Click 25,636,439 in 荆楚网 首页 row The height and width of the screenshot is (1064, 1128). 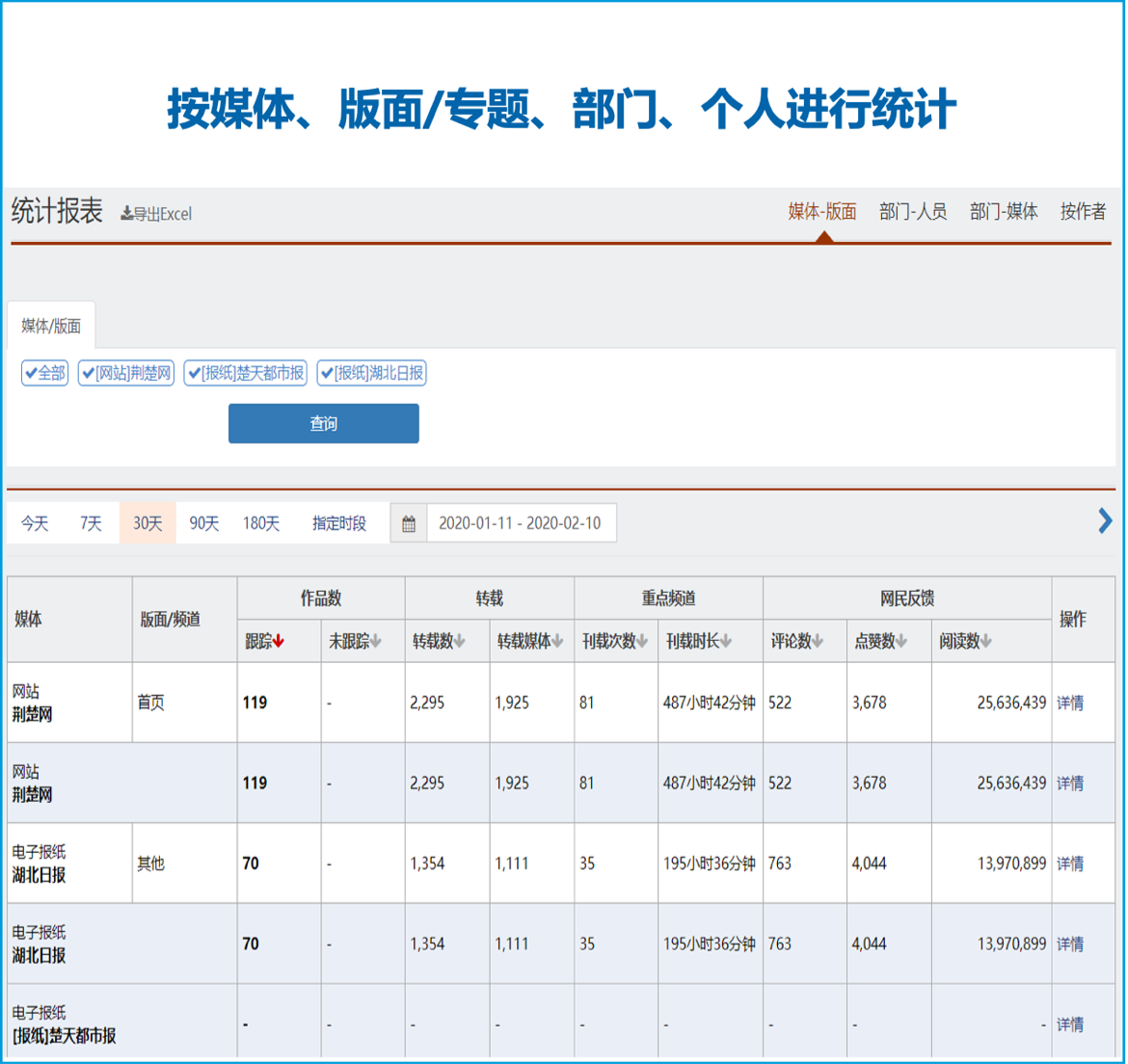click(1011, 704)
